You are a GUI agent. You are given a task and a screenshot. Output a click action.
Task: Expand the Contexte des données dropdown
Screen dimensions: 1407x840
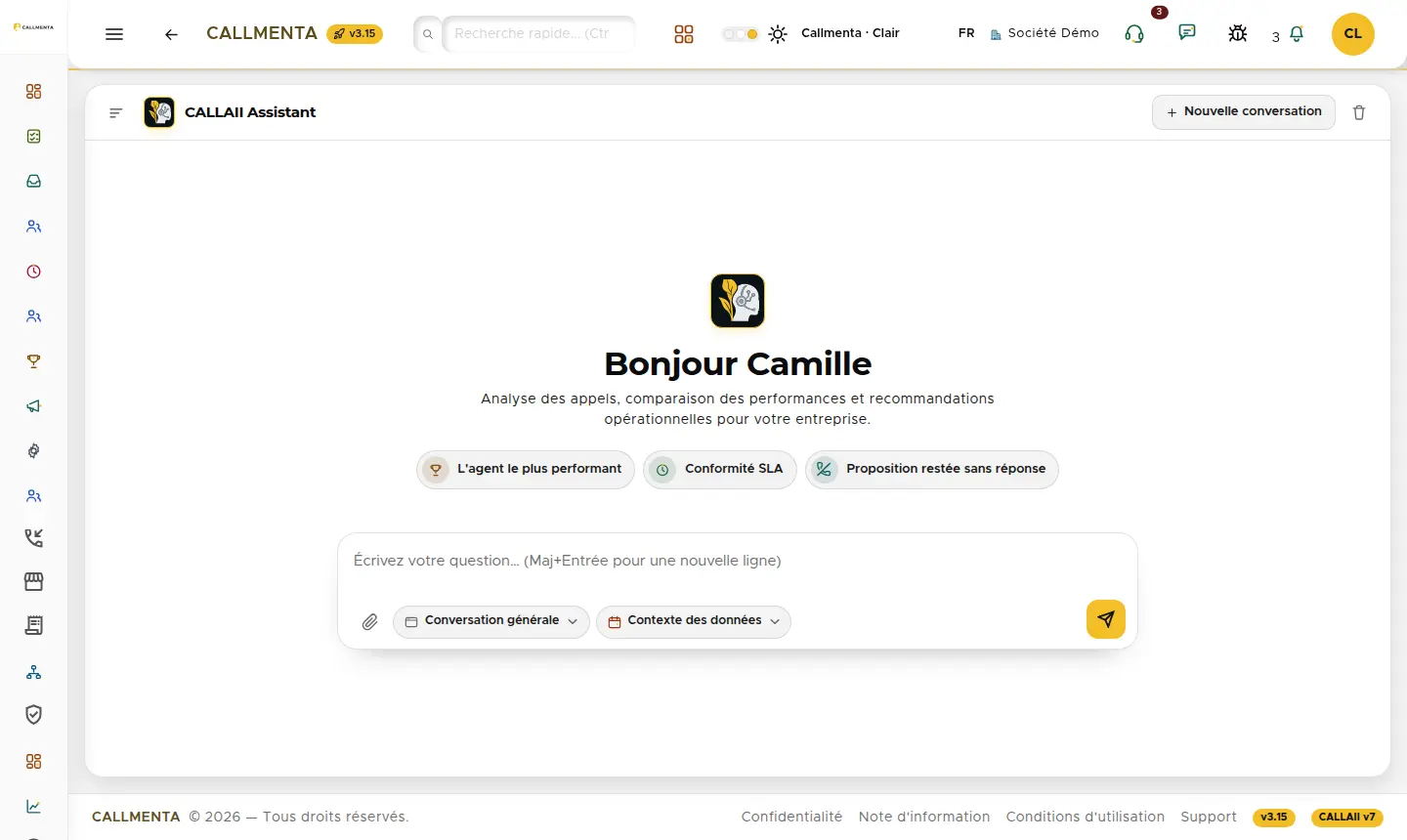[x=694, y=621]
